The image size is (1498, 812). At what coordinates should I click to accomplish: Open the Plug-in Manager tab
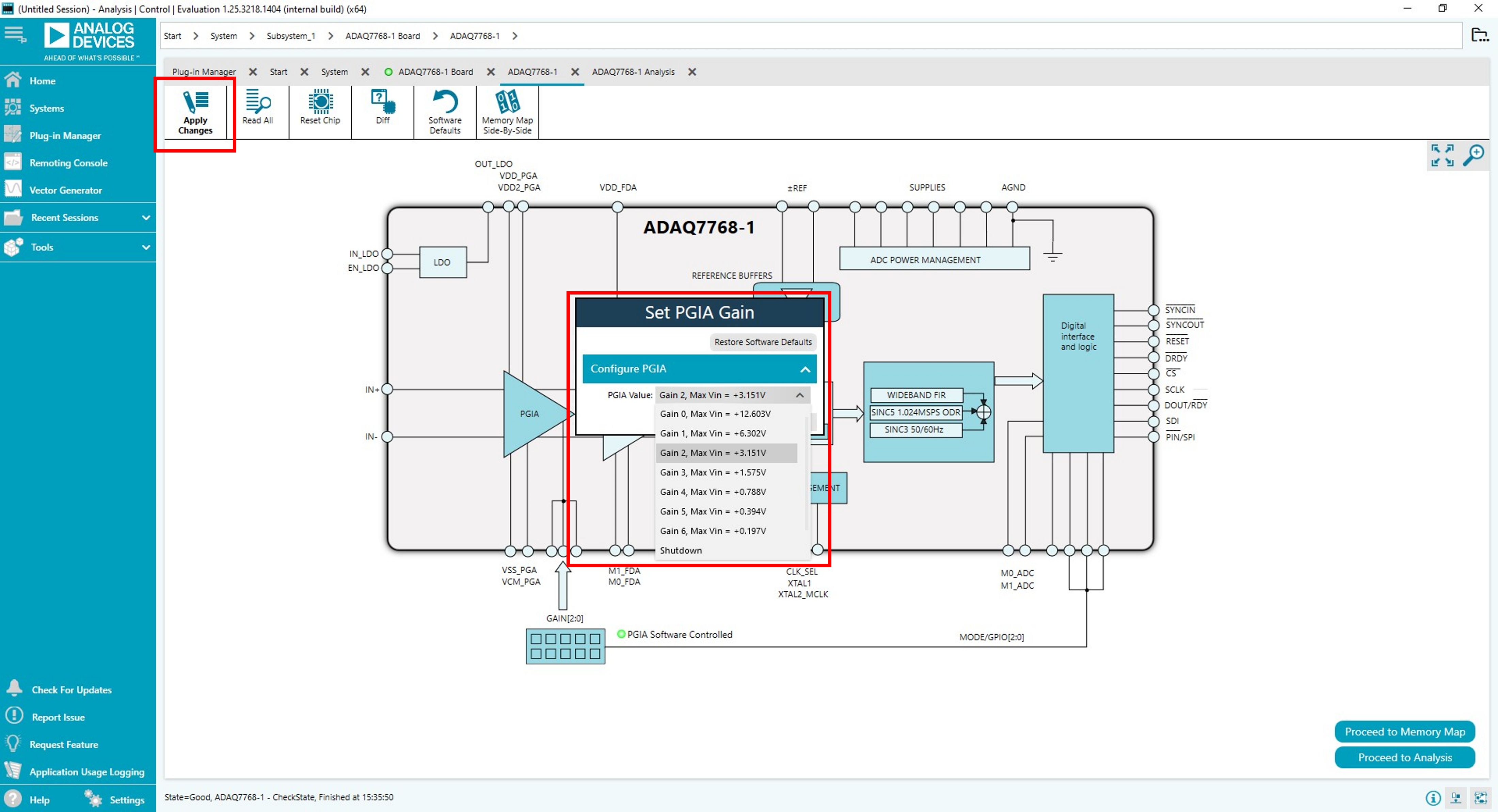click(x=204, y=71)
